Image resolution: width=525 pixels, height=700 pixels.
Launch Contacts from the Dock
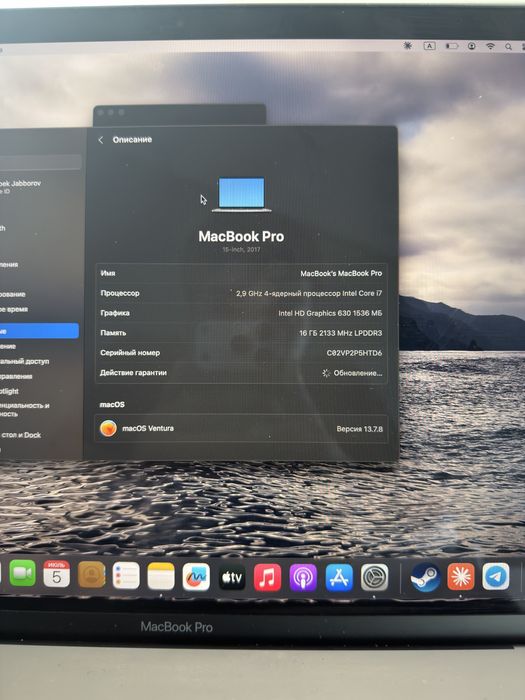(x=92, y=575)
